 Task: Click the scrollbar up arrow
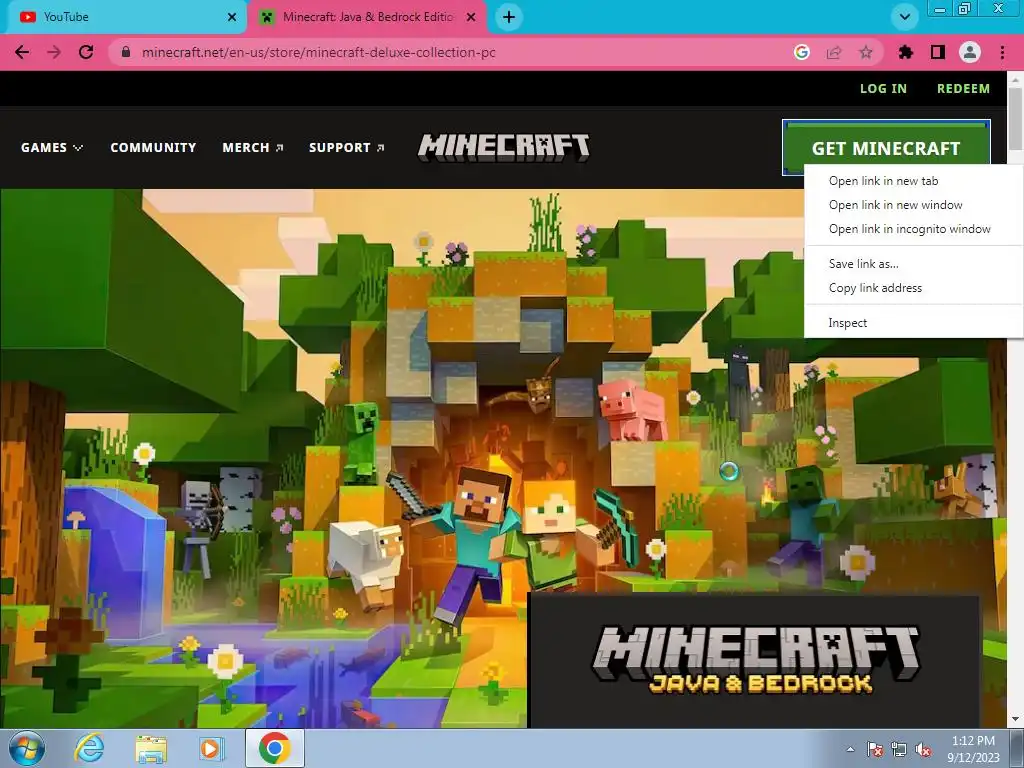1016,78
